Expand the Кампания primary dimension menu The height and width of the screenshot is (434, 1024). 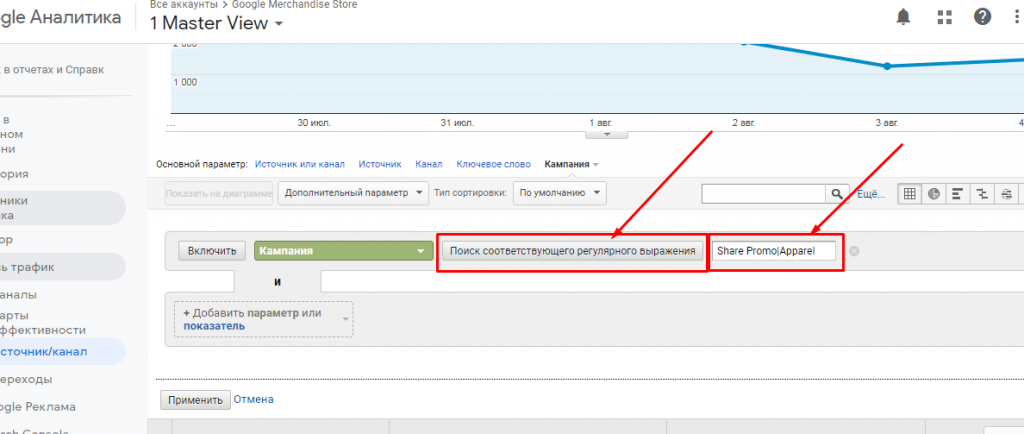click(571, 164)
